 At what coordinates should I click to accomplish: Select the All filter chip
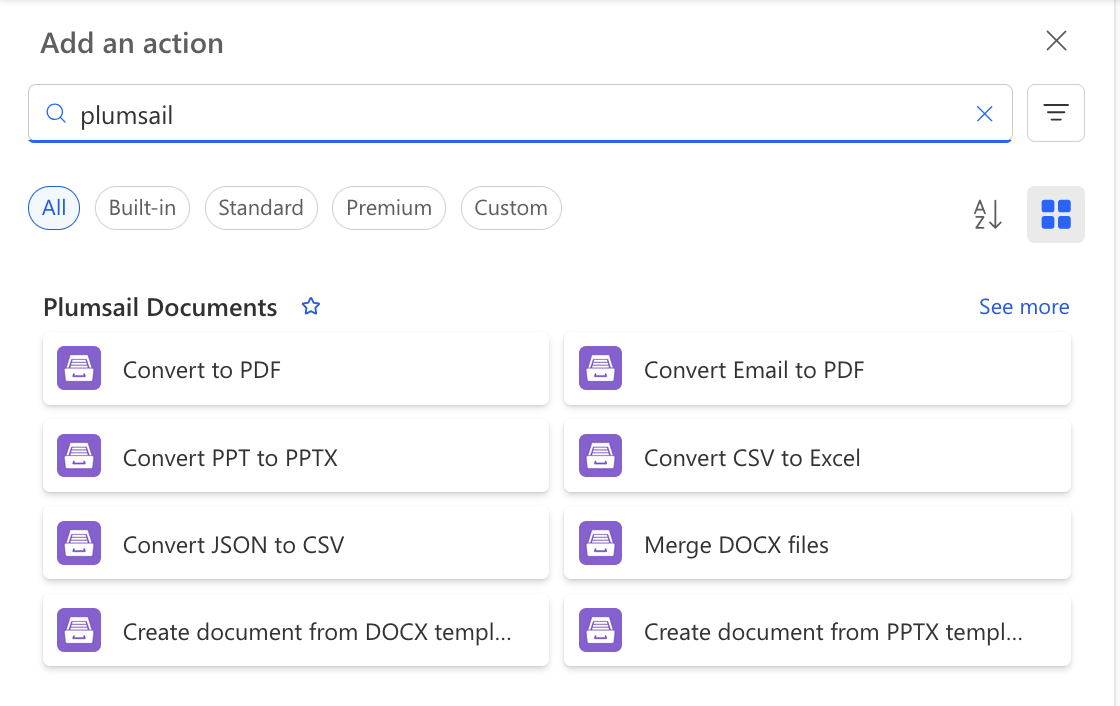click(x=53, y=208)
